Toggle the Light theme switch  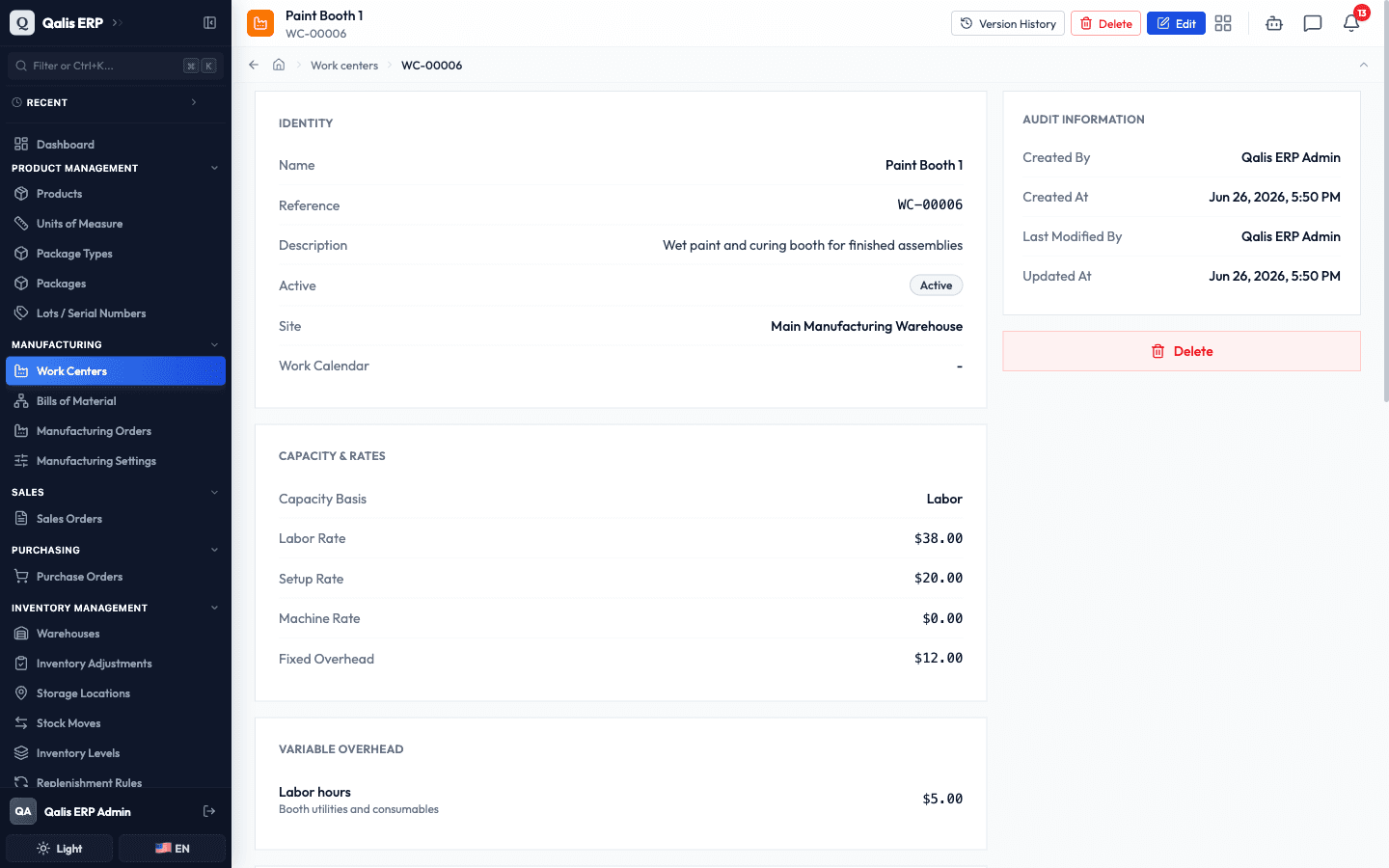(60, 849)
